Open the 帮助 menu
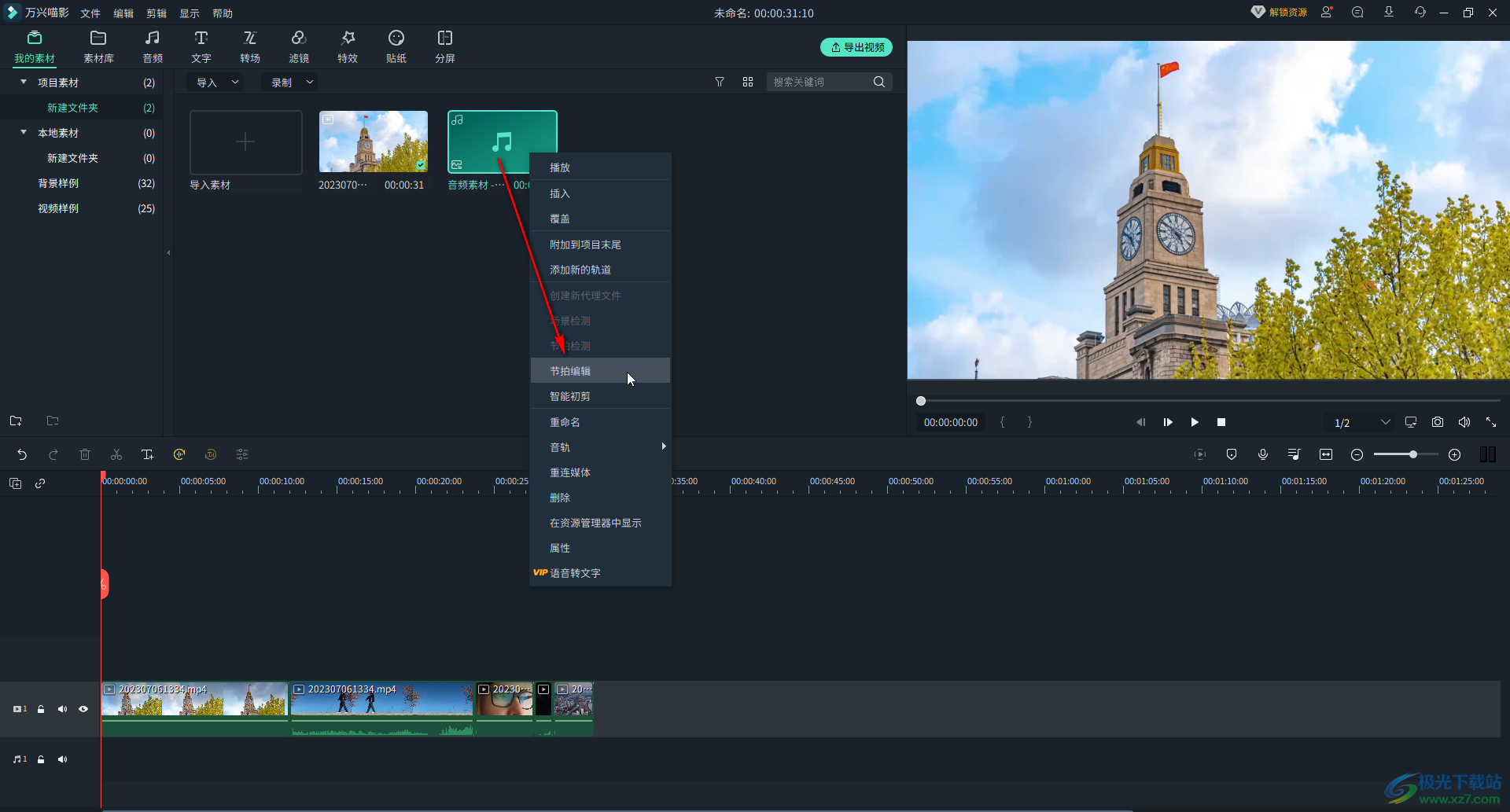The image size is (1510, 812). pos(223,13)
